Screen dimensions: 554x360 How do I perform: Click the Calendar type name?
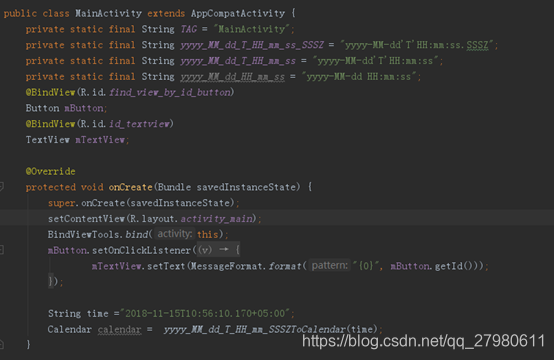click(70, 329)
